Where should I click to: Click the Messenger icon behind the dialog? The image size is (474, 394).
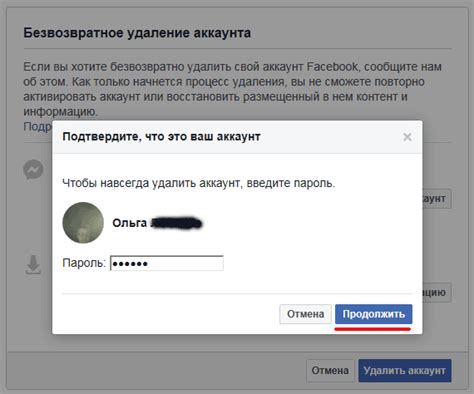tap(33, 169)
